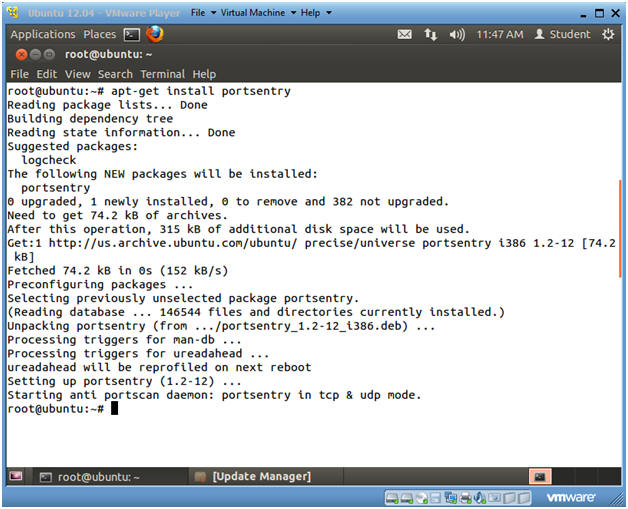Click the sound volume indicator
The image size is (628, 509).
(x=457, y=35)
